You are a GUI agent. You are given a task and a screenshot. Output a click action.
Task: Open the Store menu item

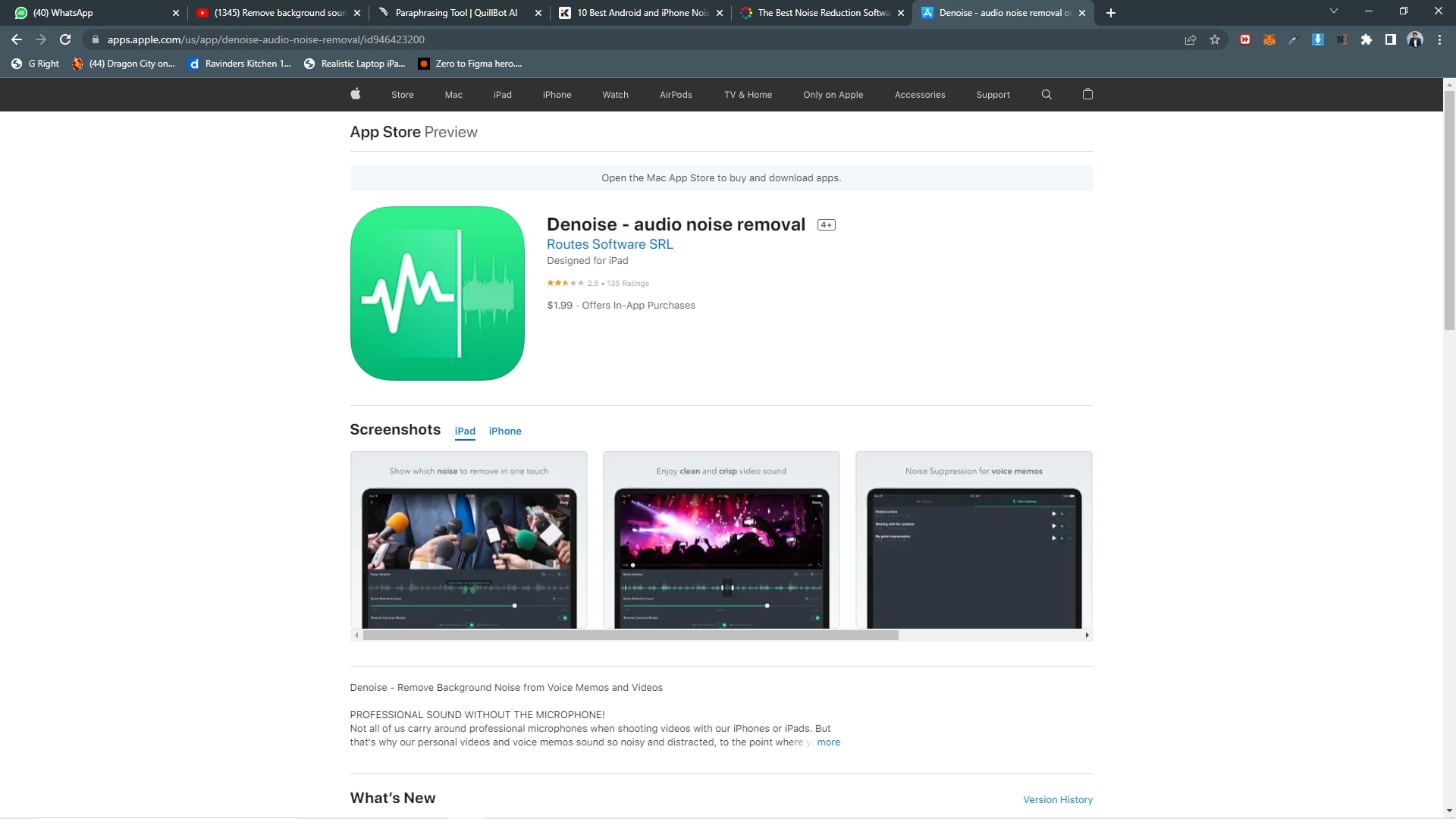pyautogui.click(x=403, y=95)
